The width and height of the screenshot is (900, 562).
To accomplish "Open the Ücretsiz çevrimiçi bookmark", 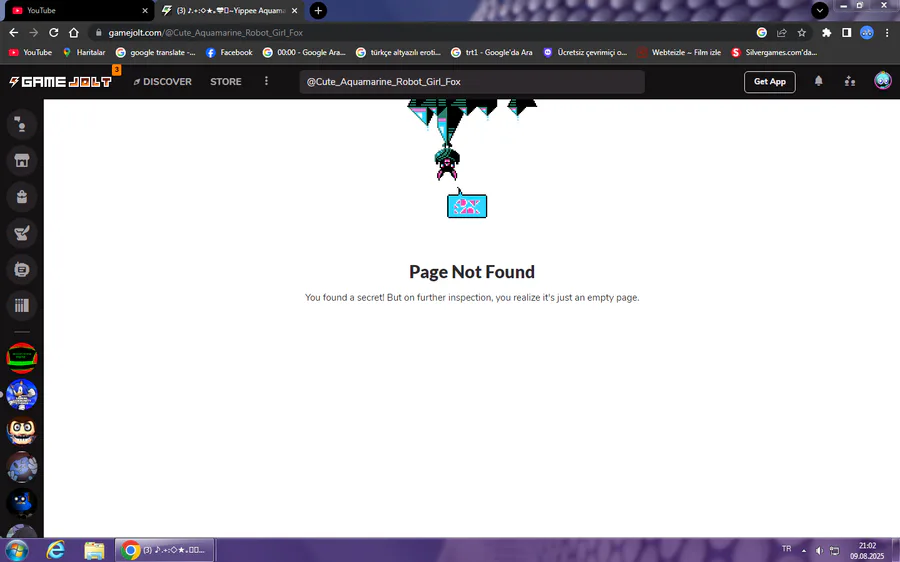I will [x=585, y=52].
